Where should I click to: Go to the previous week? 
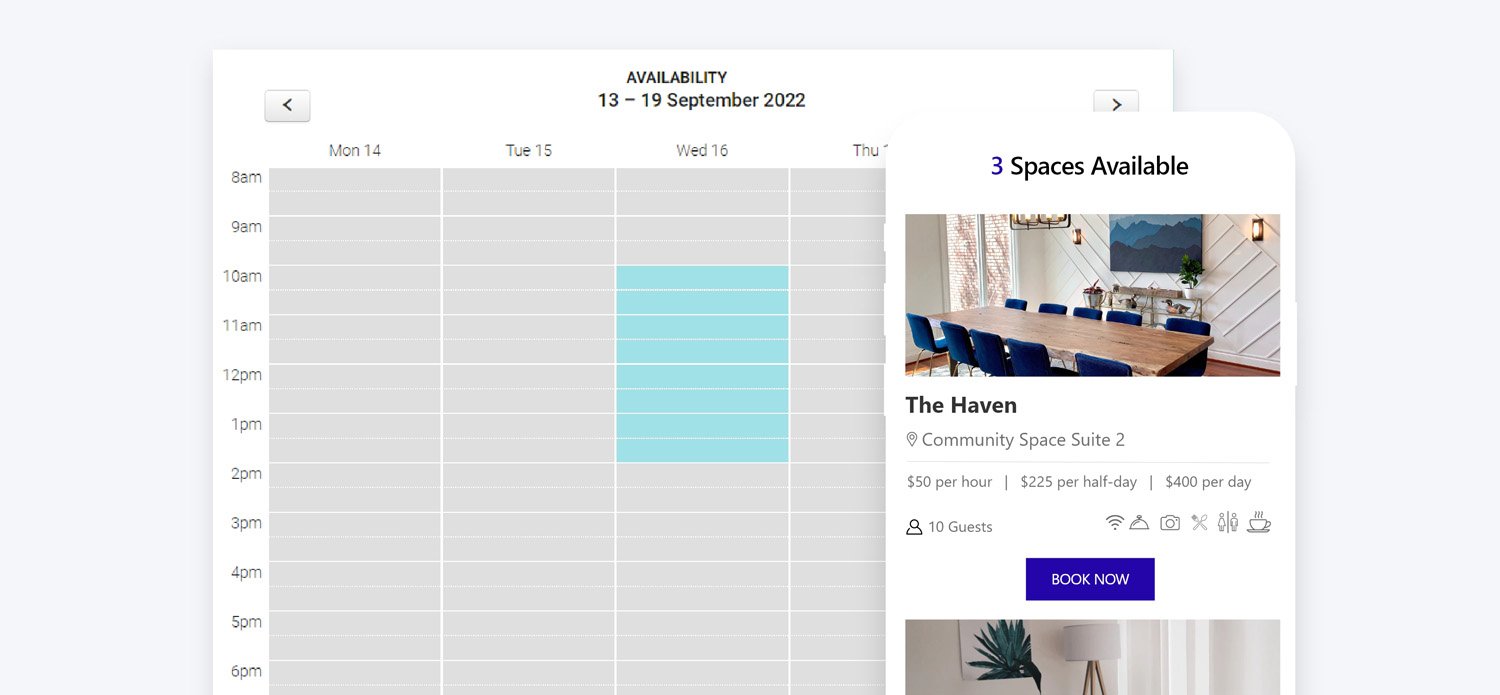[x=287, y=105]
